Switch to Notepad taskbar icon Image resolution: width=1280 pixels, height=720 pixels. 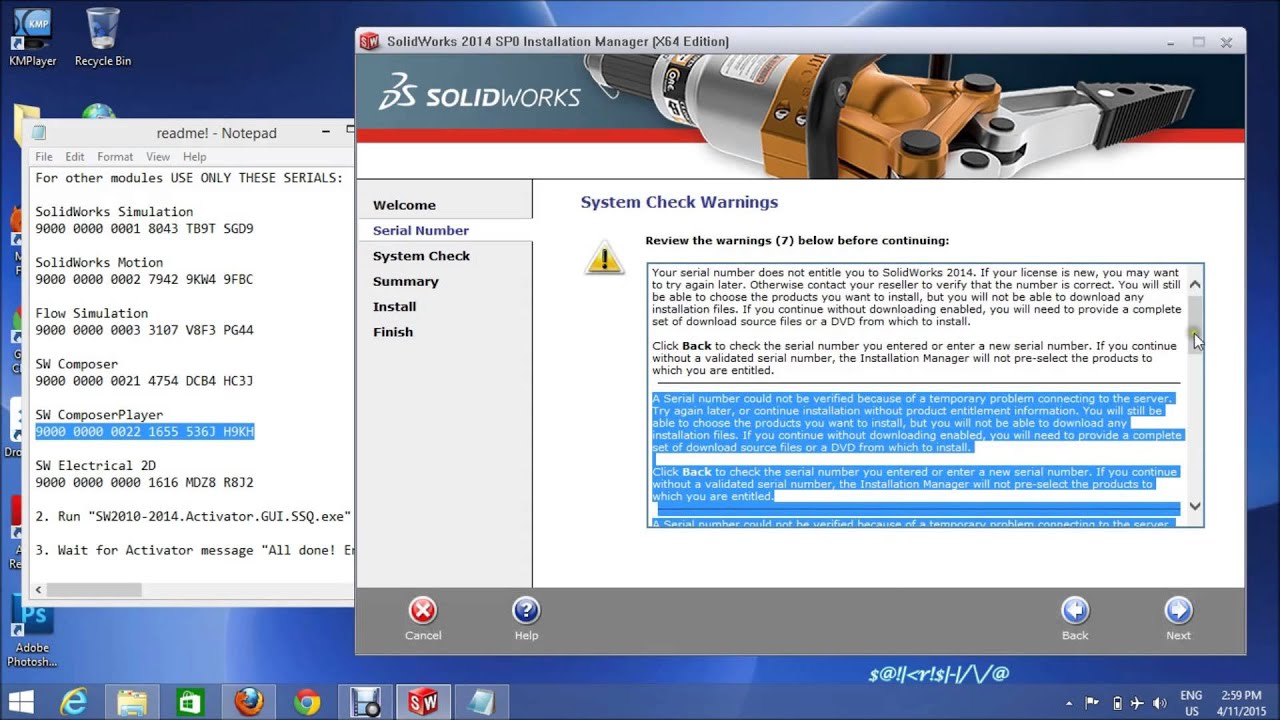point(482,702)
